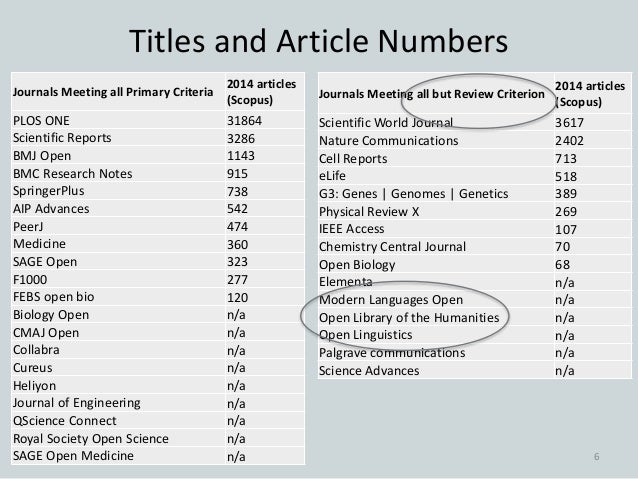
Task: Select the 'IEEE Access' entry
Action: (x=352, y=229)
